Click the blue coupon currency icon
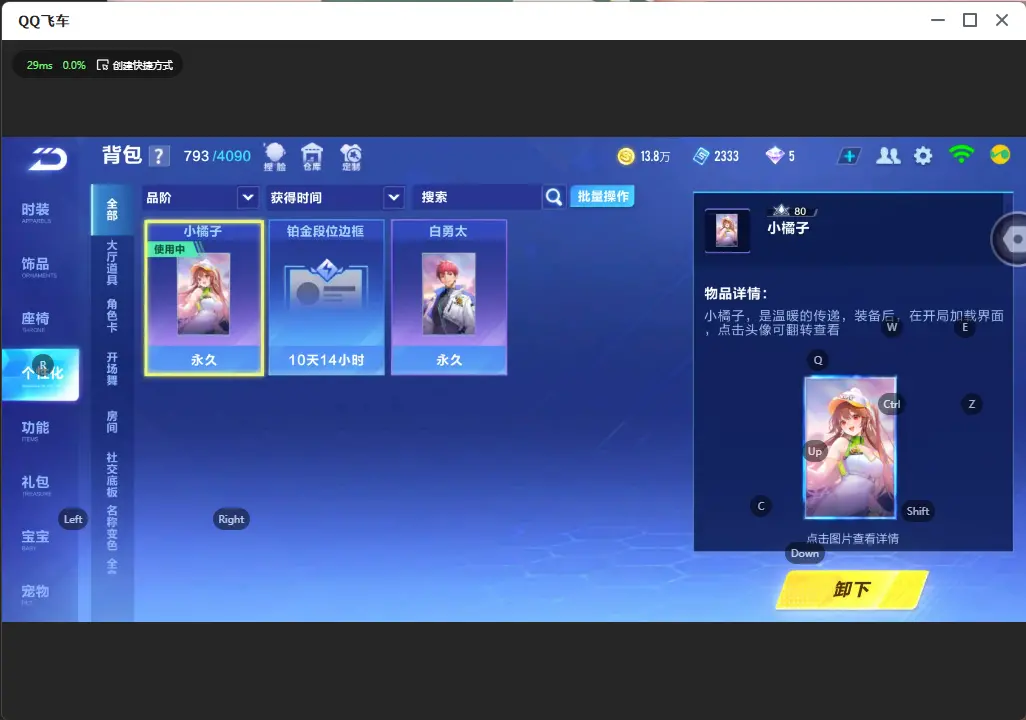1026x720 pixels. click(701, 156)
